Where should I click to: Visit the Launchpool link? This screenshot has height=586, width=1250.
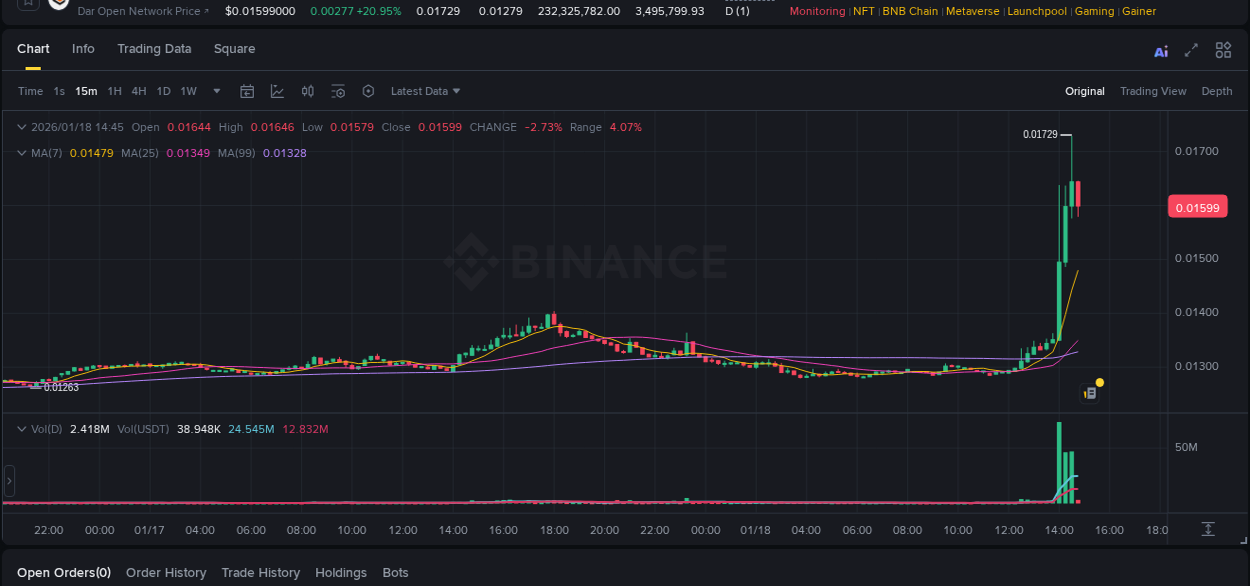[1037, 11]
